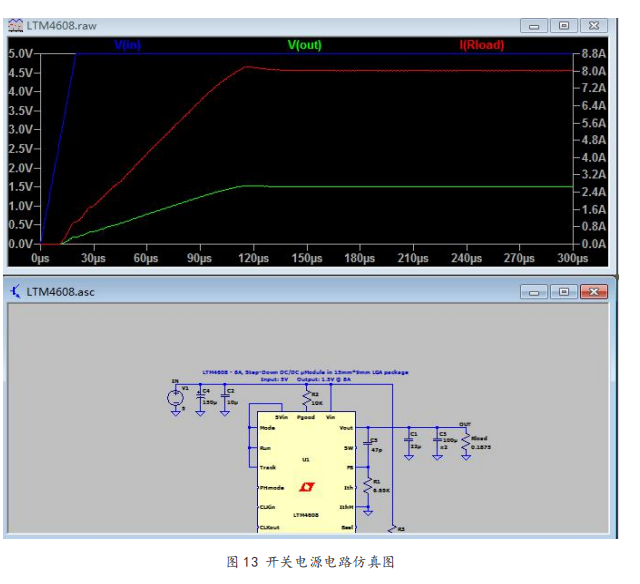Image resolution: width=640 pixels, height=584 pixels.
Task: Minimize the LTM4608.raw waveform window
Action: (x=534, y=26)
